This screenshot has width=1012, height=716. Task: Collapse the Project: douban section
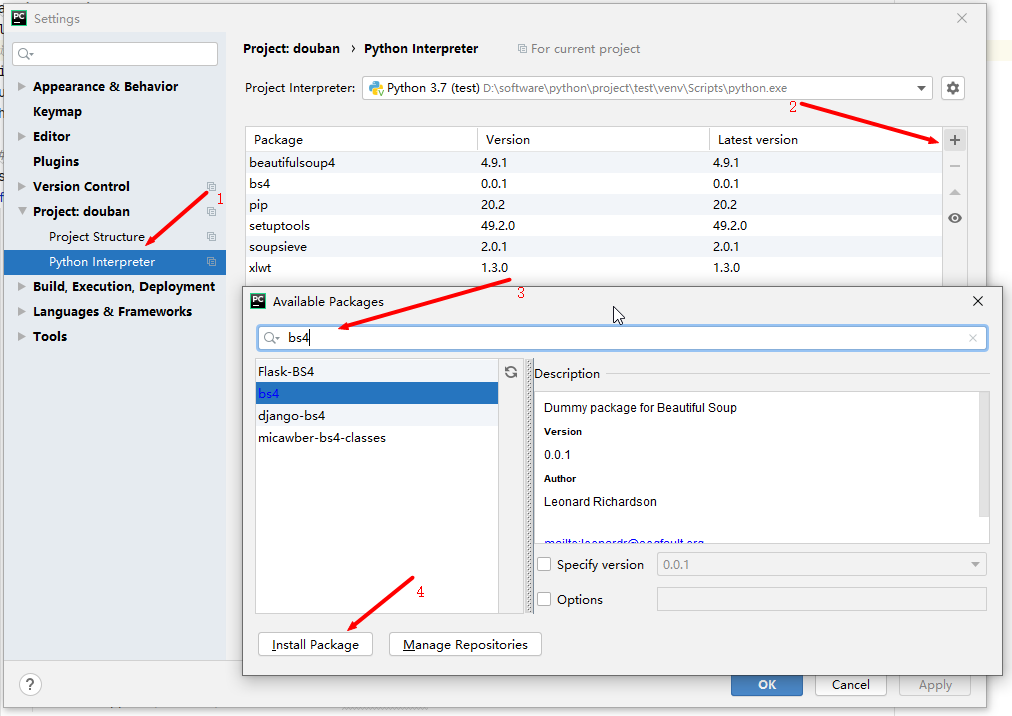click(22, 211)
